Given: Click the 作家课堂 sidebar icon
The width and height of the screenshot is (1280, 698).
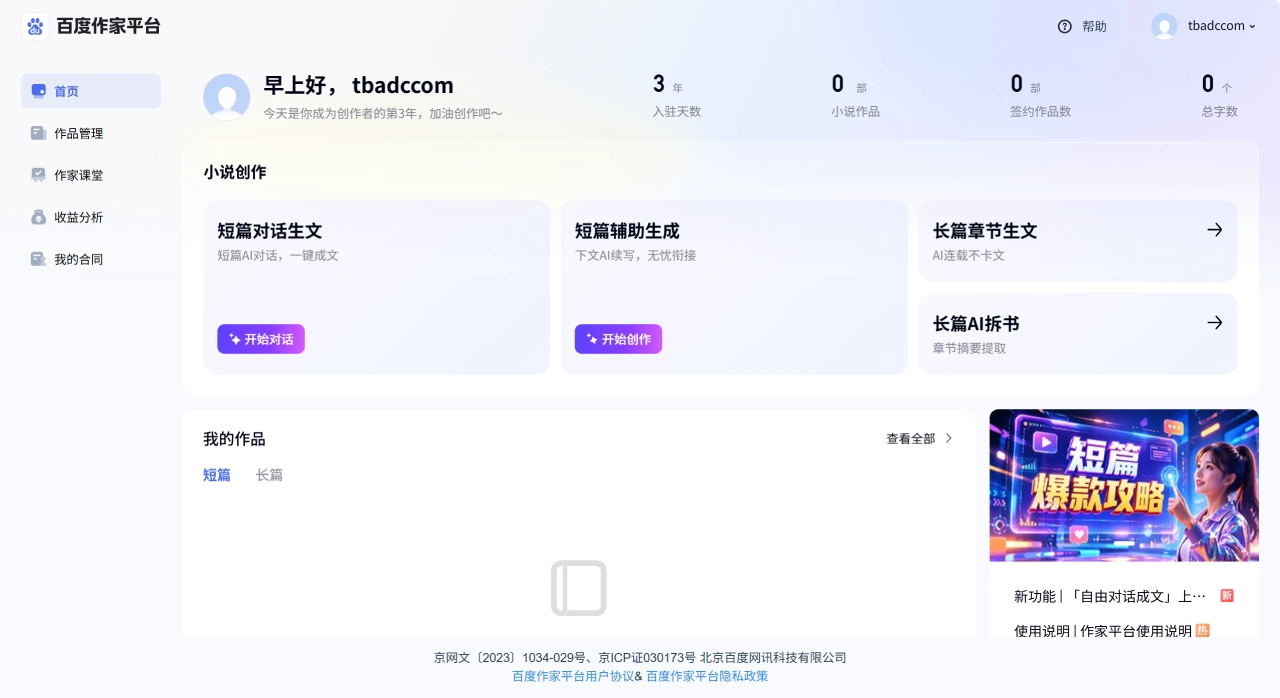Looking at the screenshot, I should coord(39,175).
